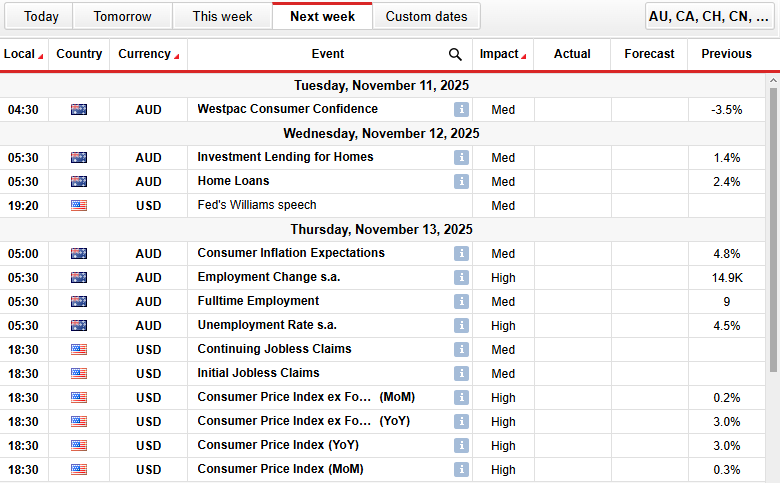Open the Fed's Williams speech event

pos(256,206)
